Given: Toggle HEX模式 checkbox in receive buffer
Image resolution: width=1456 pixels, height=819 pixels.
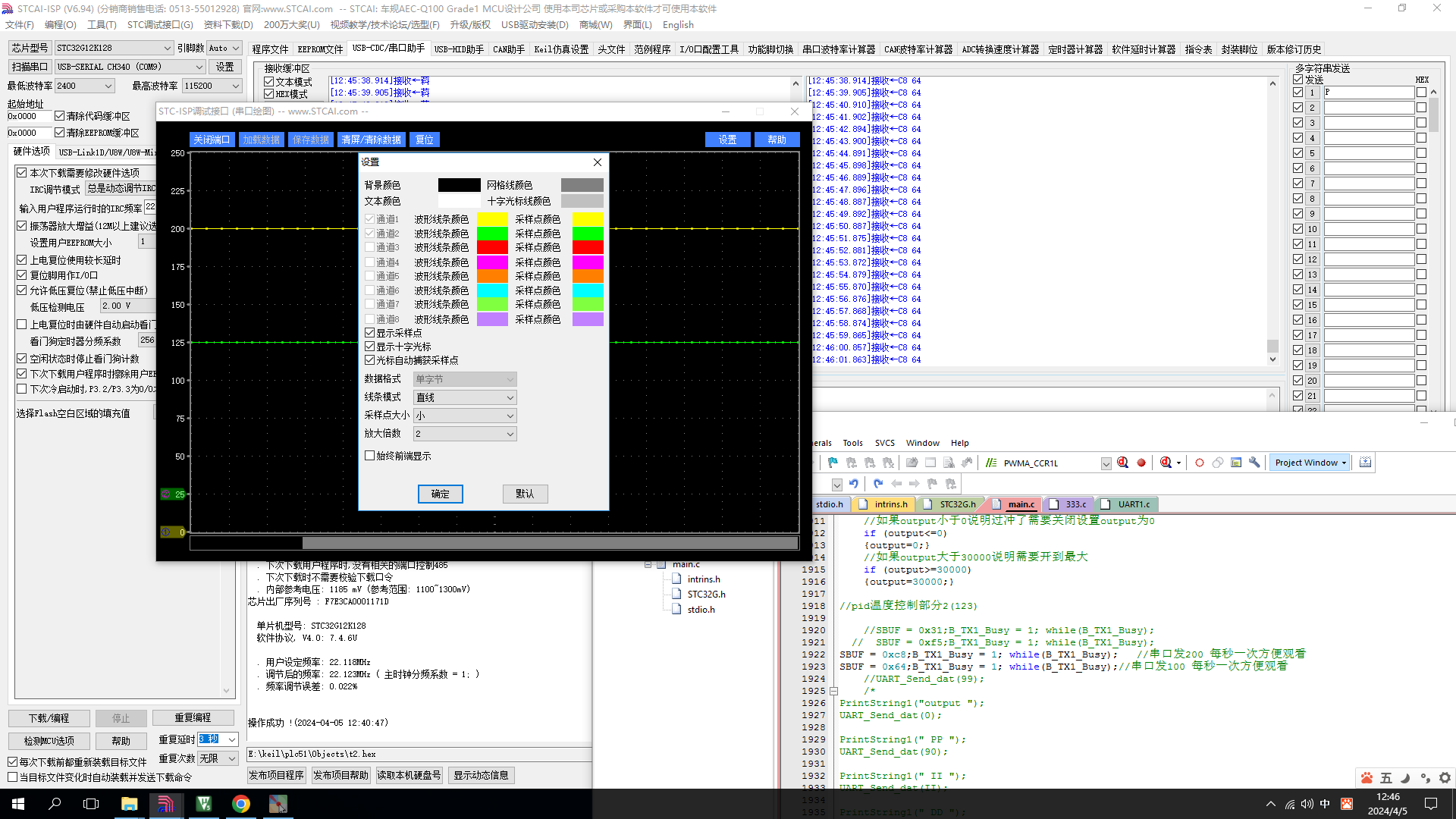Looking at the screenshot, I should pyautogui.click(x=269, y=94).
